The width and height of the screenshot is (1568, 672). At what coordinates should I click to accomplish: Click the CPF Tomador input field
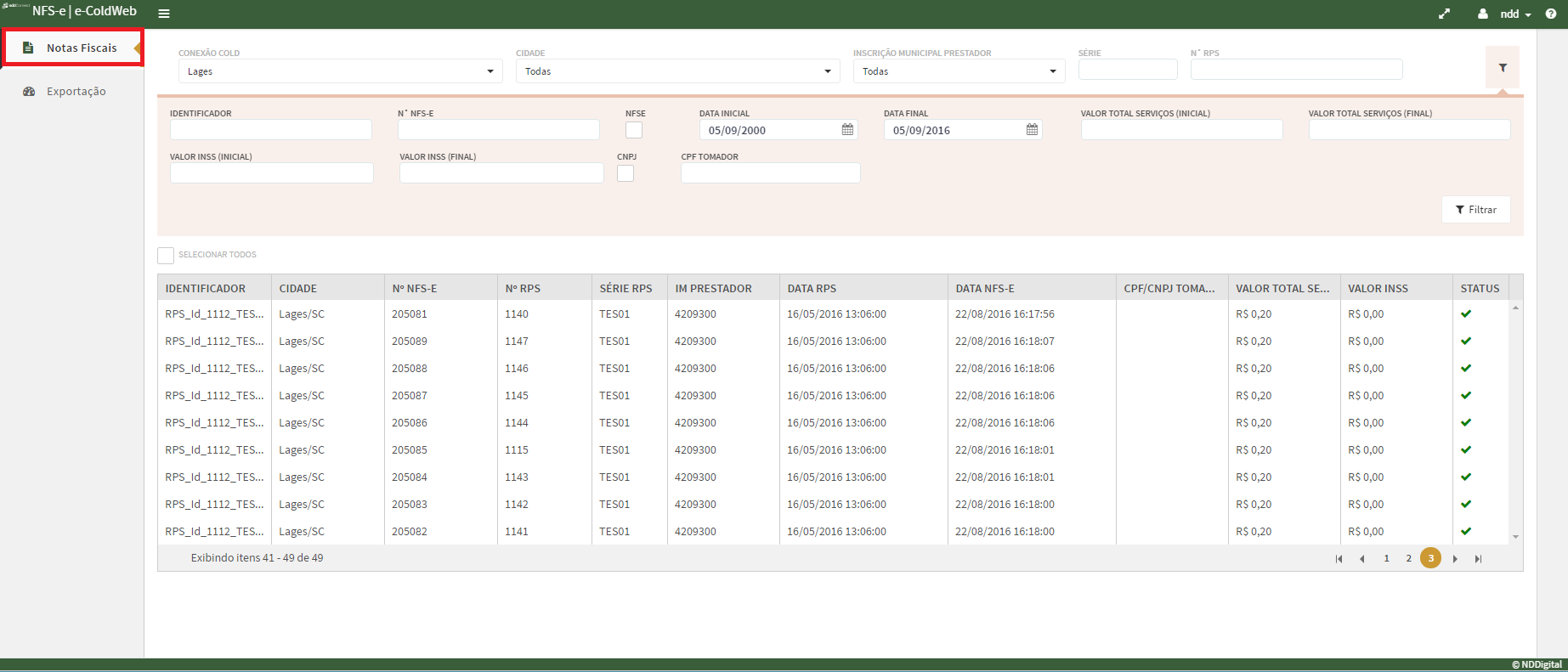(x=770, y=173)
